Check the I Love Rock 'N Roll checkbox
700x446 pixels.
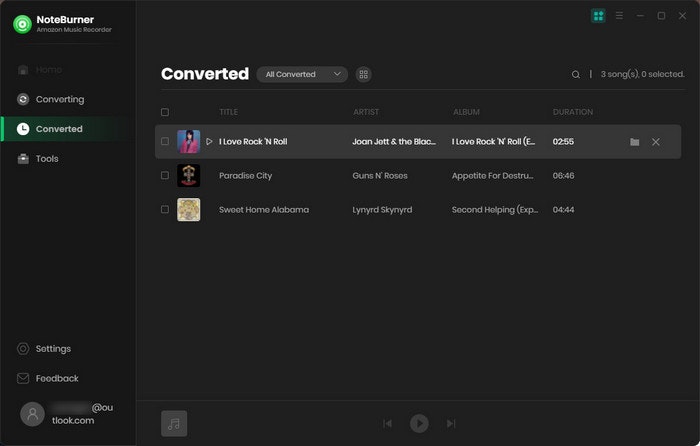point(165,142)
